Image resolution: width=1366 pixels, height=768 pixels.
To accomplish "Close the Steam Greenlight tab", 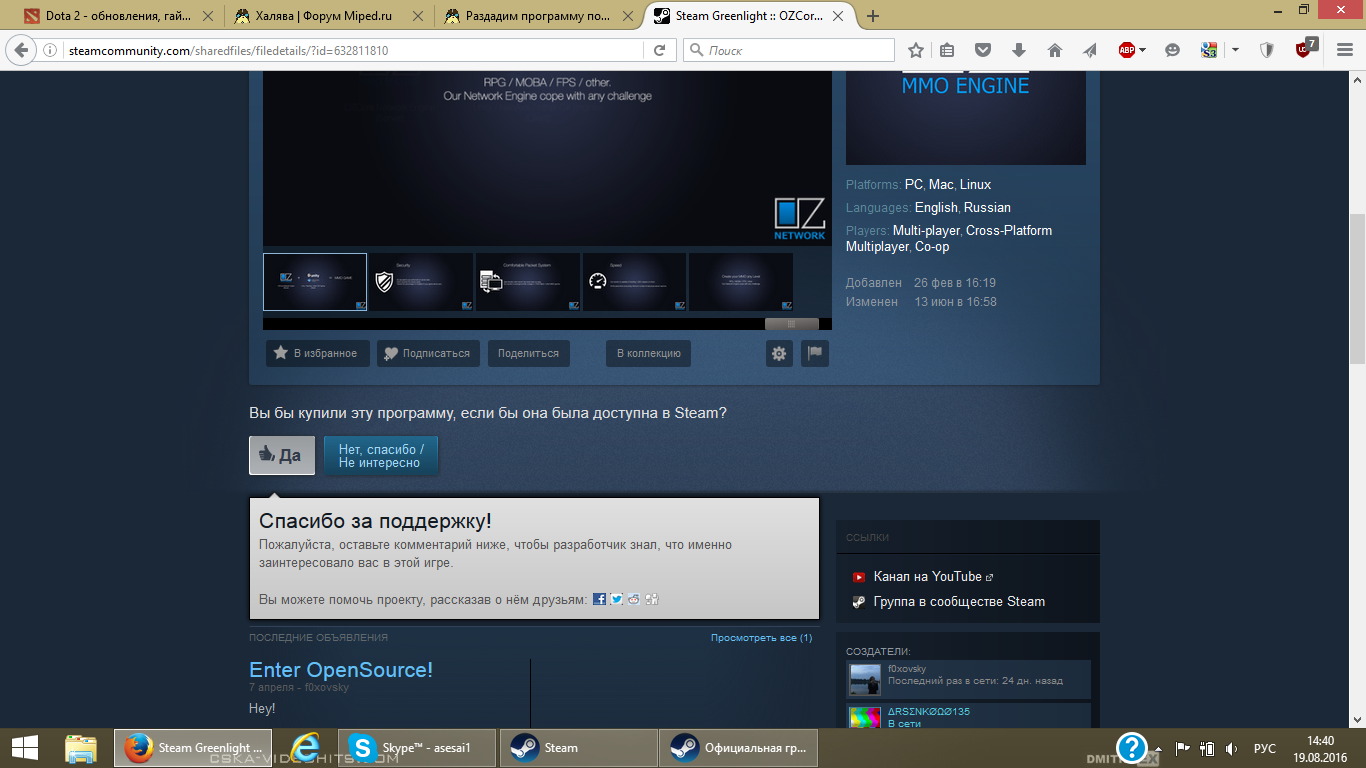I will click(838, 16).
